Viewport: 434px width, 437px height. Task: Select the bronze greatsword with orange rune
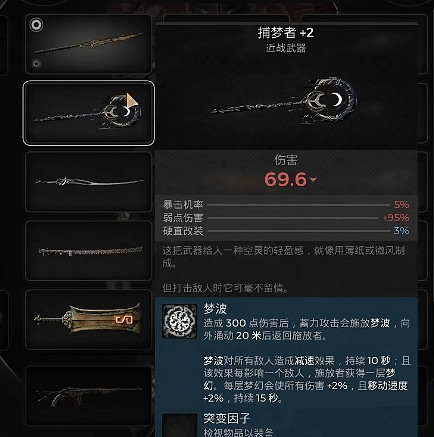[x=88, y=319]
